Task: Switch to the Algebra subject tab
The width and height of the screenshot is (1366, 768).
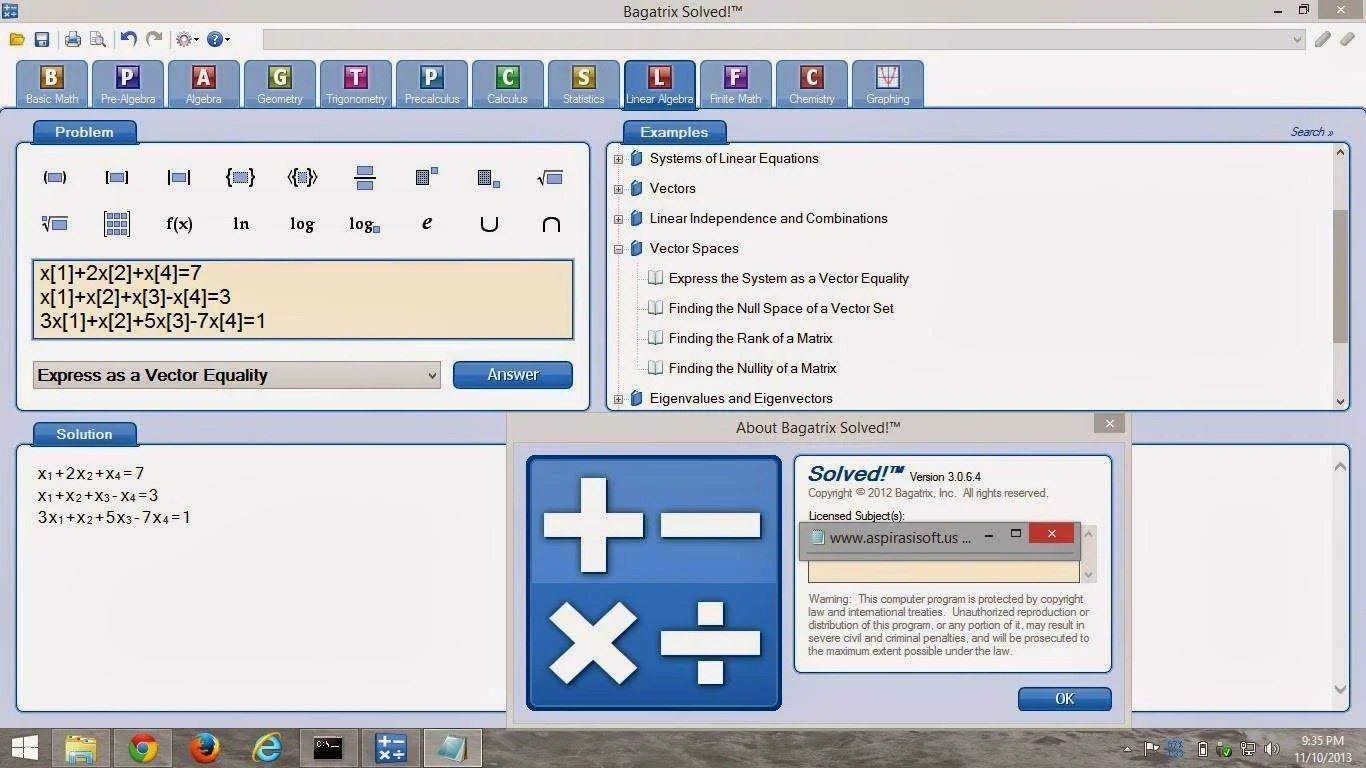Action: (x=204, y=83)
